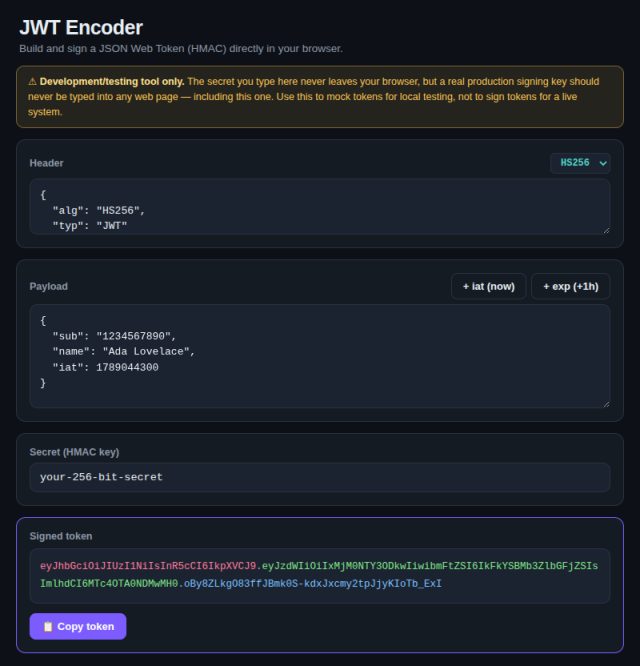Open the HS256 algorithm dropdown
The height and width of the screenshot is (666, 640).
pyautogui.click(x=580, y=163)
